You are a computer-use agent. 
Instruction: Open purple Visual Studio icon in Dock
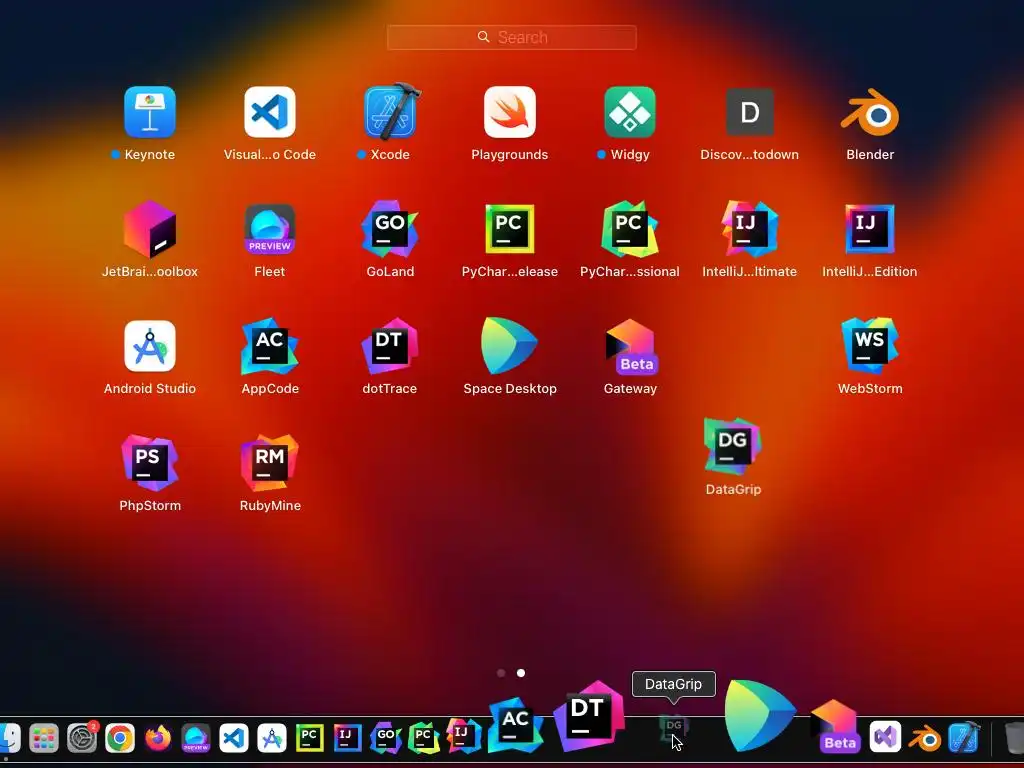pyautogui.click(x=885, y=737)
